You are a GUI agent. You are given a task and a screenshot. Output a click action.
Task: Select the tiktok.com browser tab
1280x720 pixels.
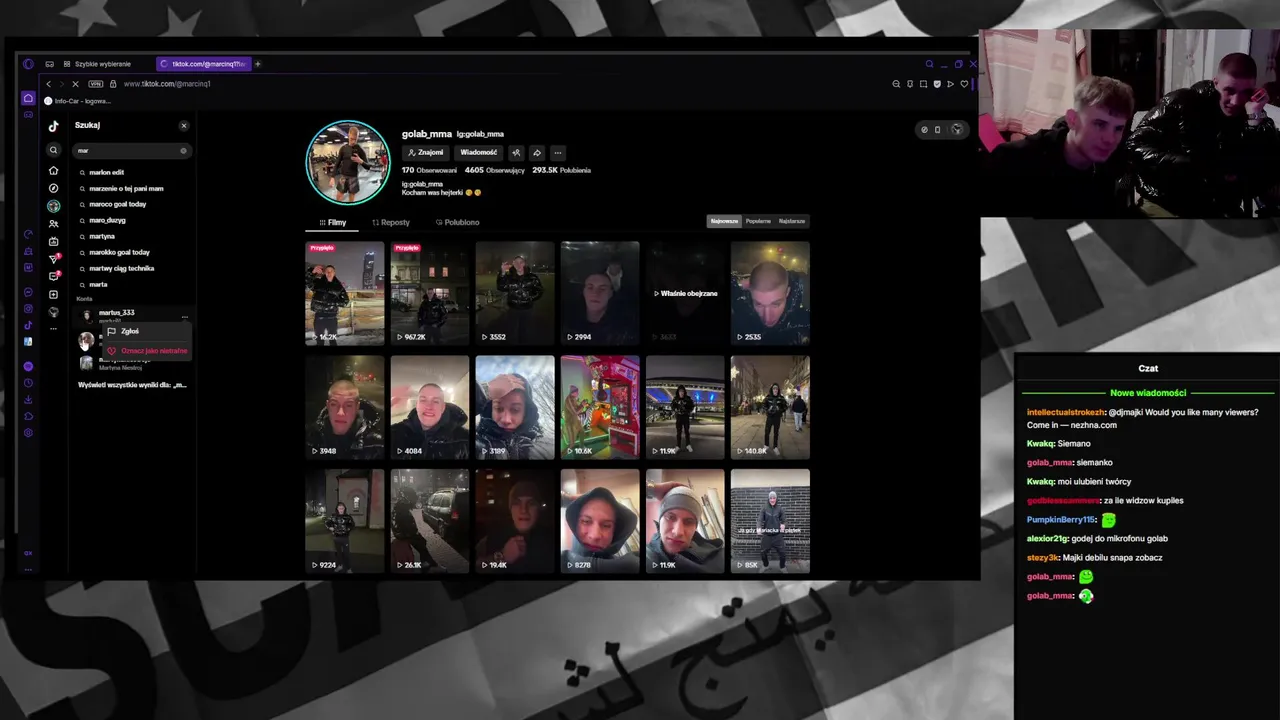[203, 64]
